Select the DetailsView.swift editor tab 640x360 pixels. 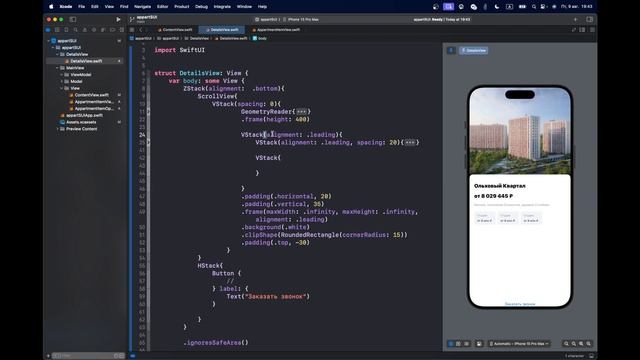[222, 30]
